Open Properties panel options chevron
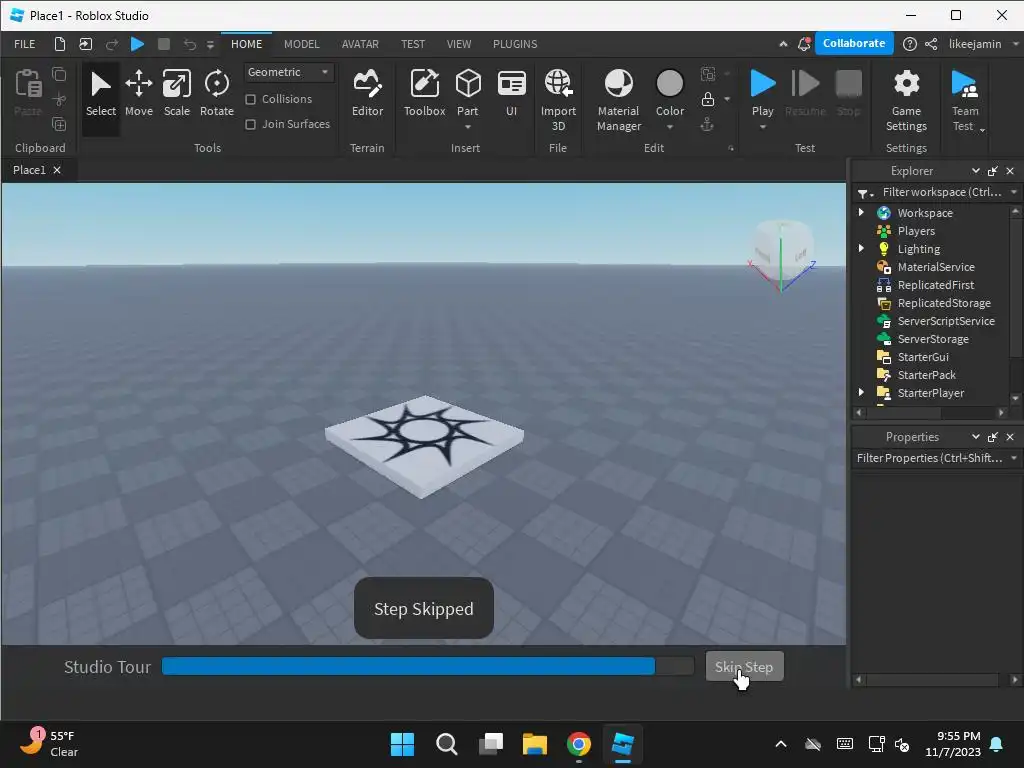Image resolution: width=1024 pixels, height=768 pixels. click(x=976, y=436)
